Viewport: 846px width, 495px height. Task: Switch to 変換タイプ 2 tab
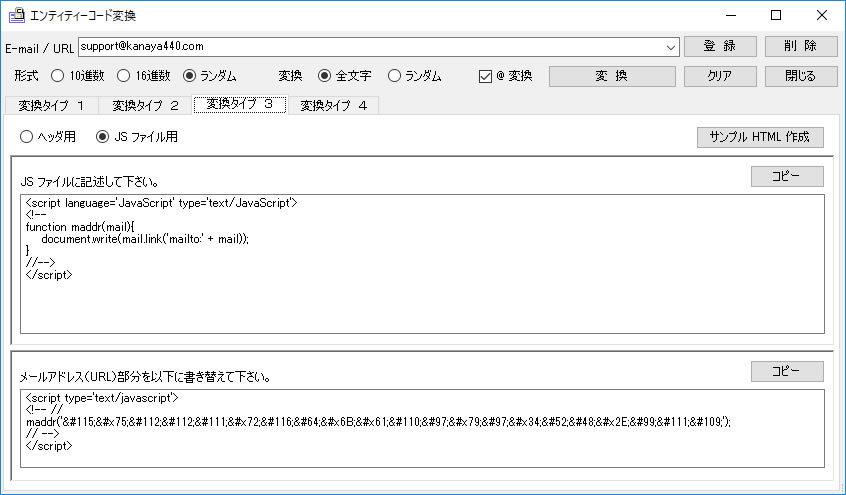coord(145,105)
